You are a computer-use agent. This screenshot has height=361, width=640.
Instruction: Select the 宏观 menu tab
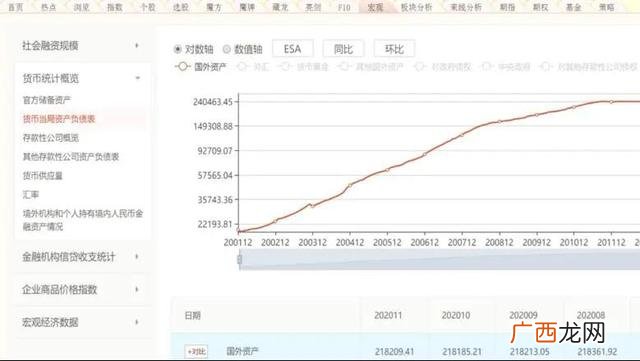[x=375, y=7]
